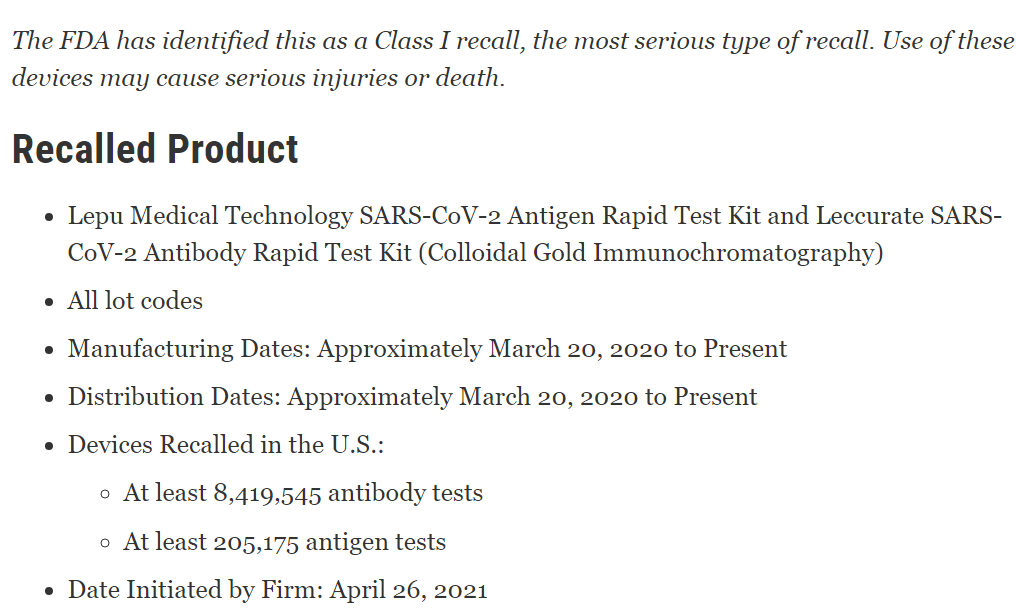1035x612 pixels.
Task: Click the bullet before Distribution Dates
Action: (x=49, y=399)
